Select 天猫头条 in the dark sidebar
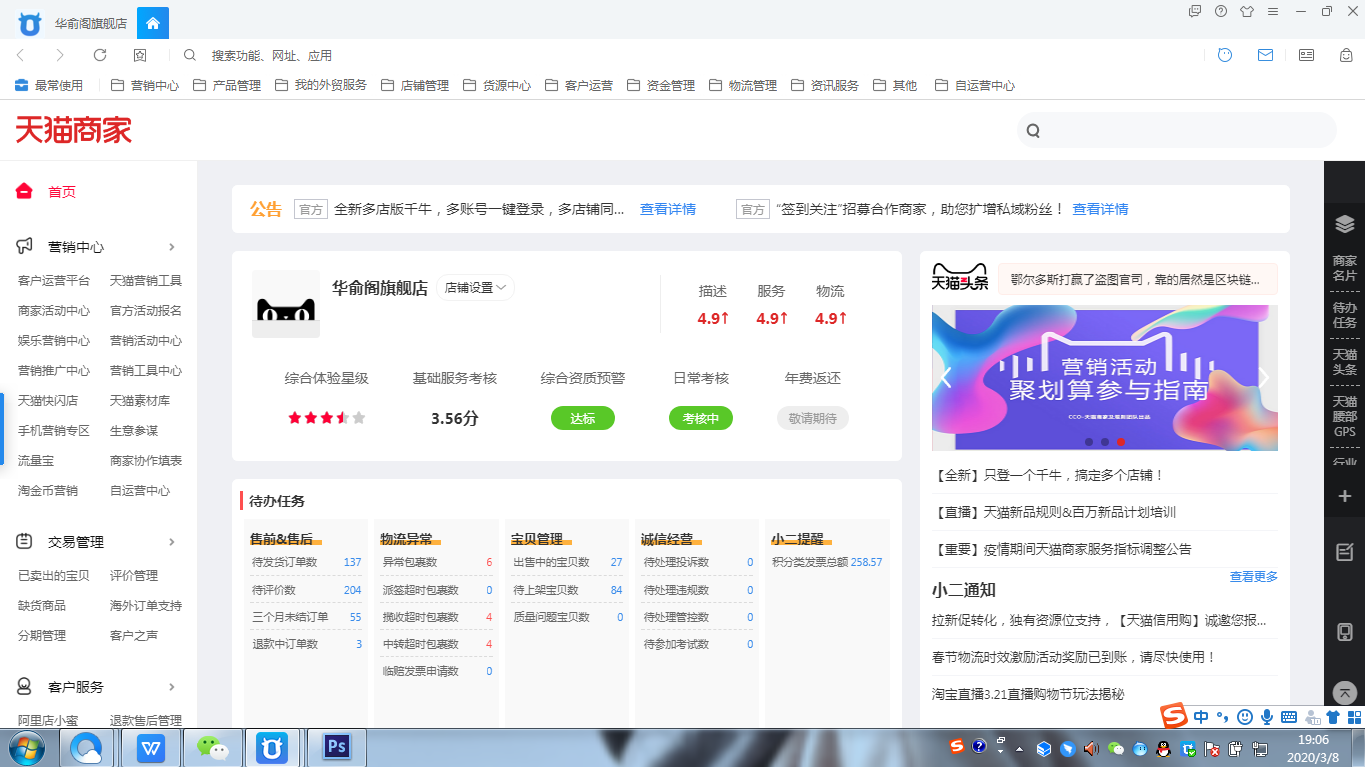 [1345, 362]
